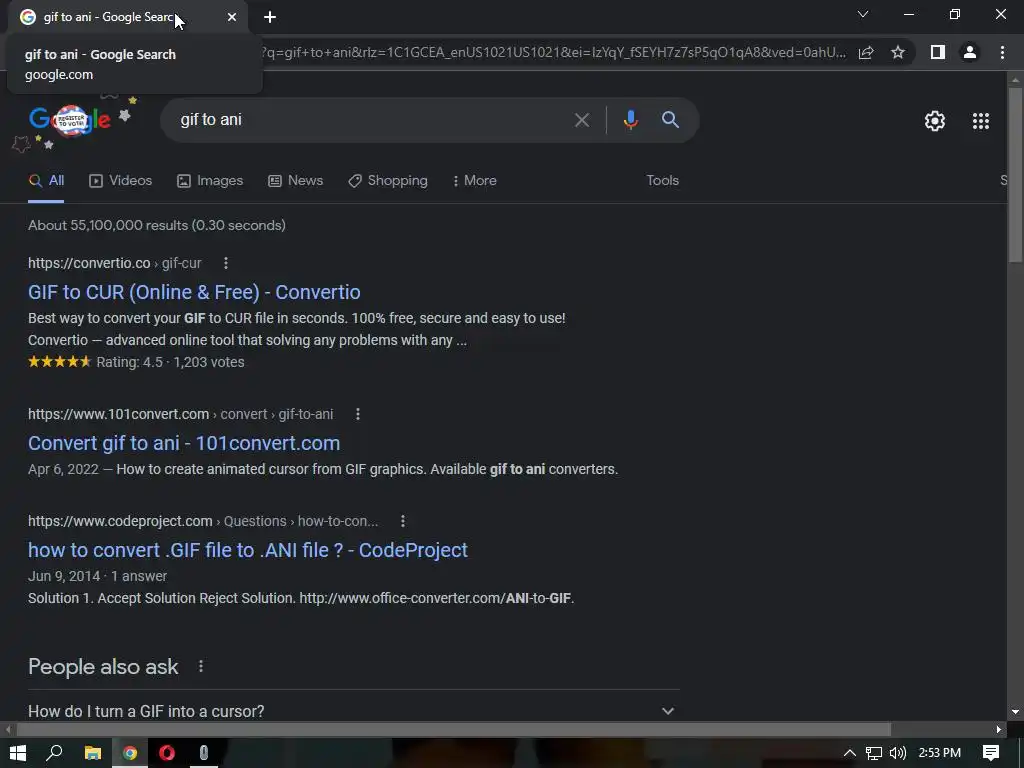Click the address bar URL

(554, 52)
